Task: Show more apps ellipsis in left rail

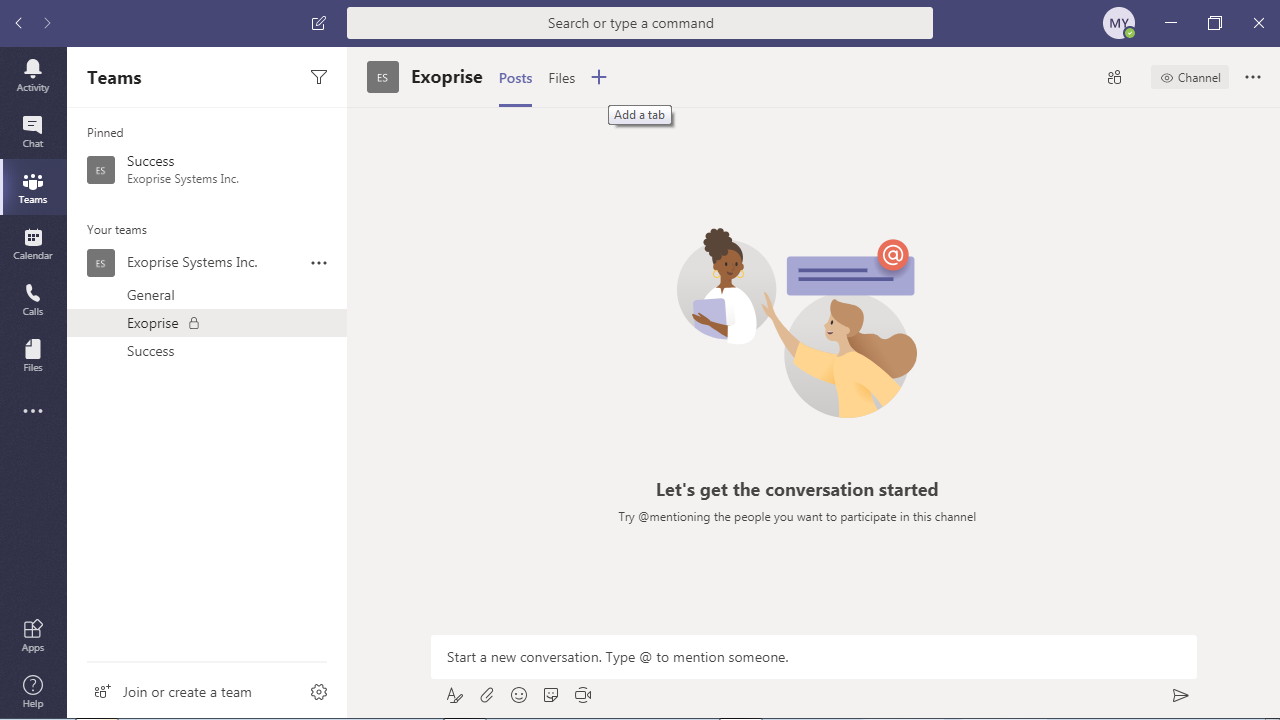Action: [33, 411]
